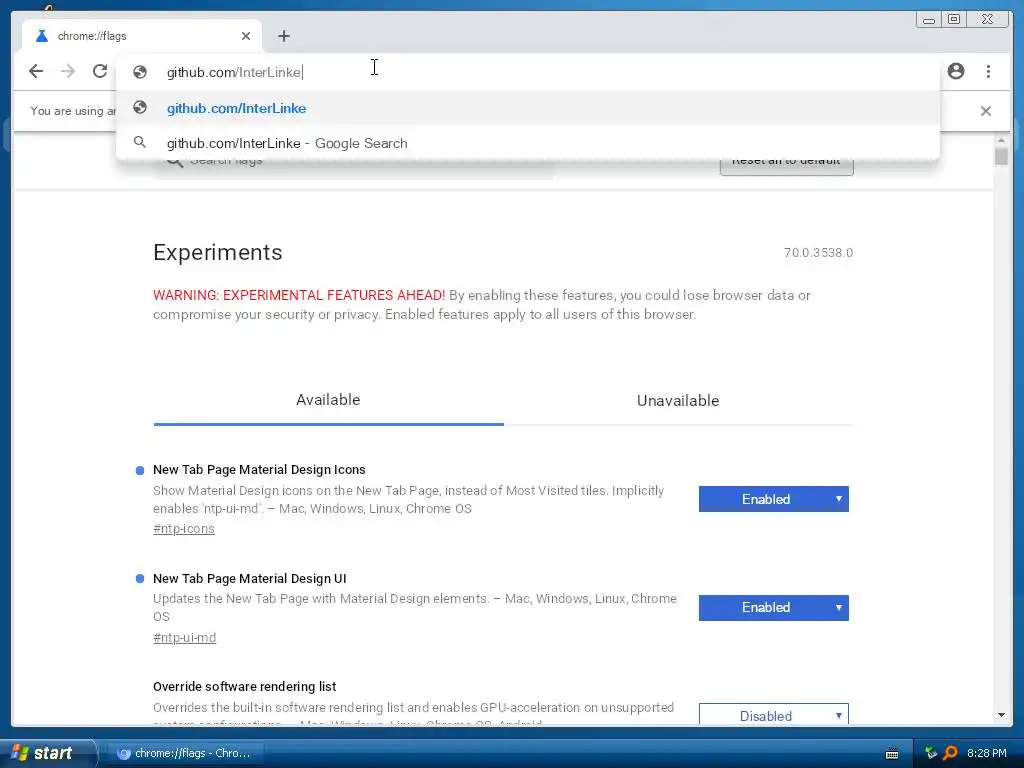Switch to the Unavailable tab
Viewport: 1024px width, 768px height.
point(678,400)
